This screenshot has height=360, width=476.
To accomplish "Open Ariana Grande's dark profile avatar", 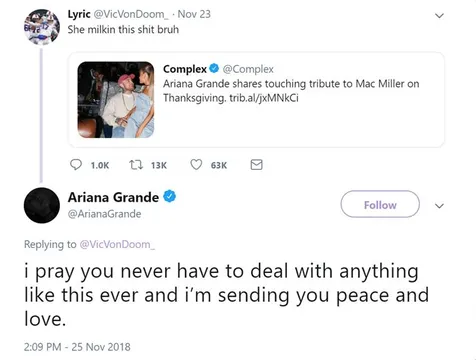I will click(x=42, y=205).
